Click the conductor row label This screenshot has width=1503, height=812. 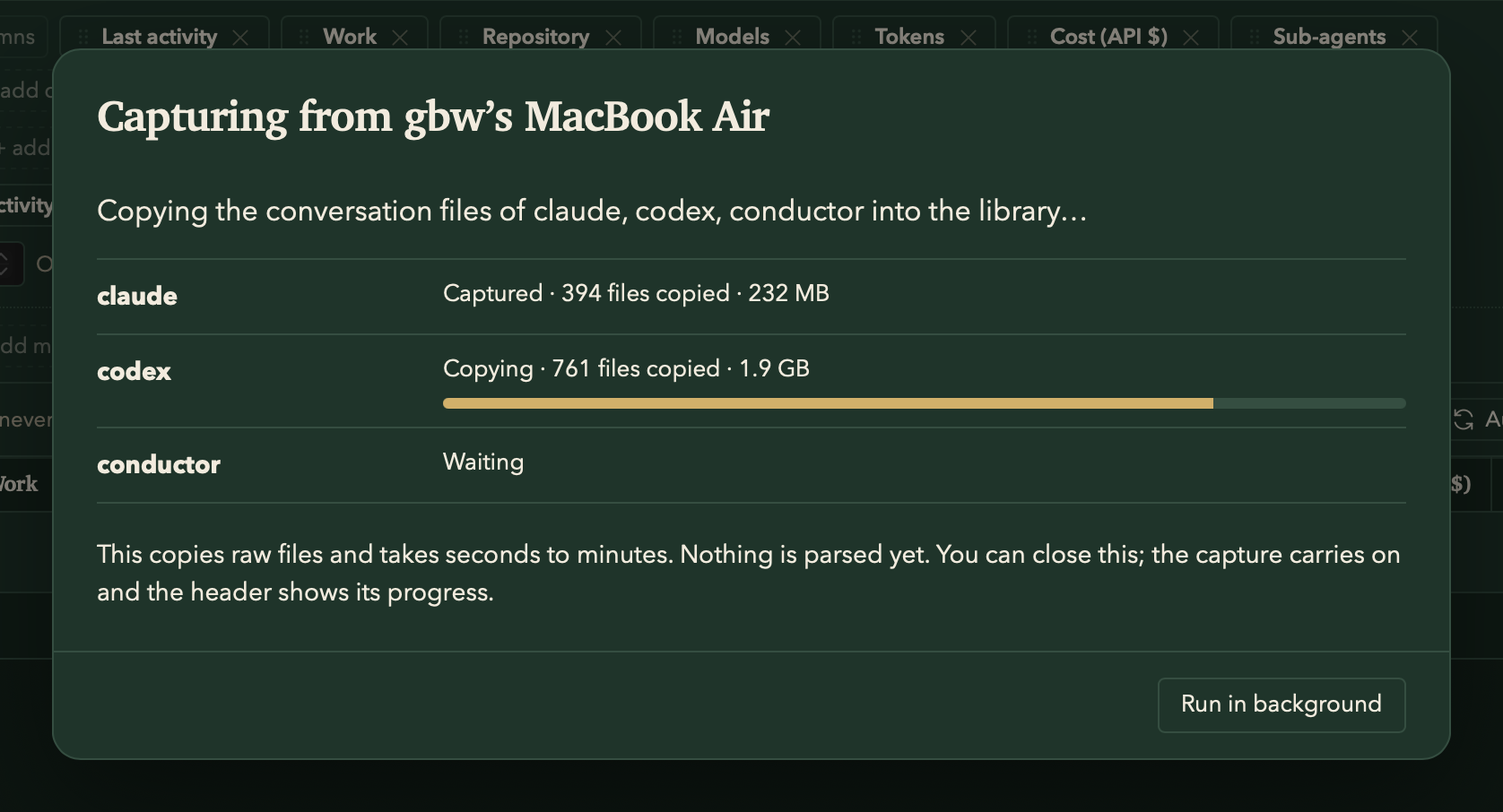(159, 464)
